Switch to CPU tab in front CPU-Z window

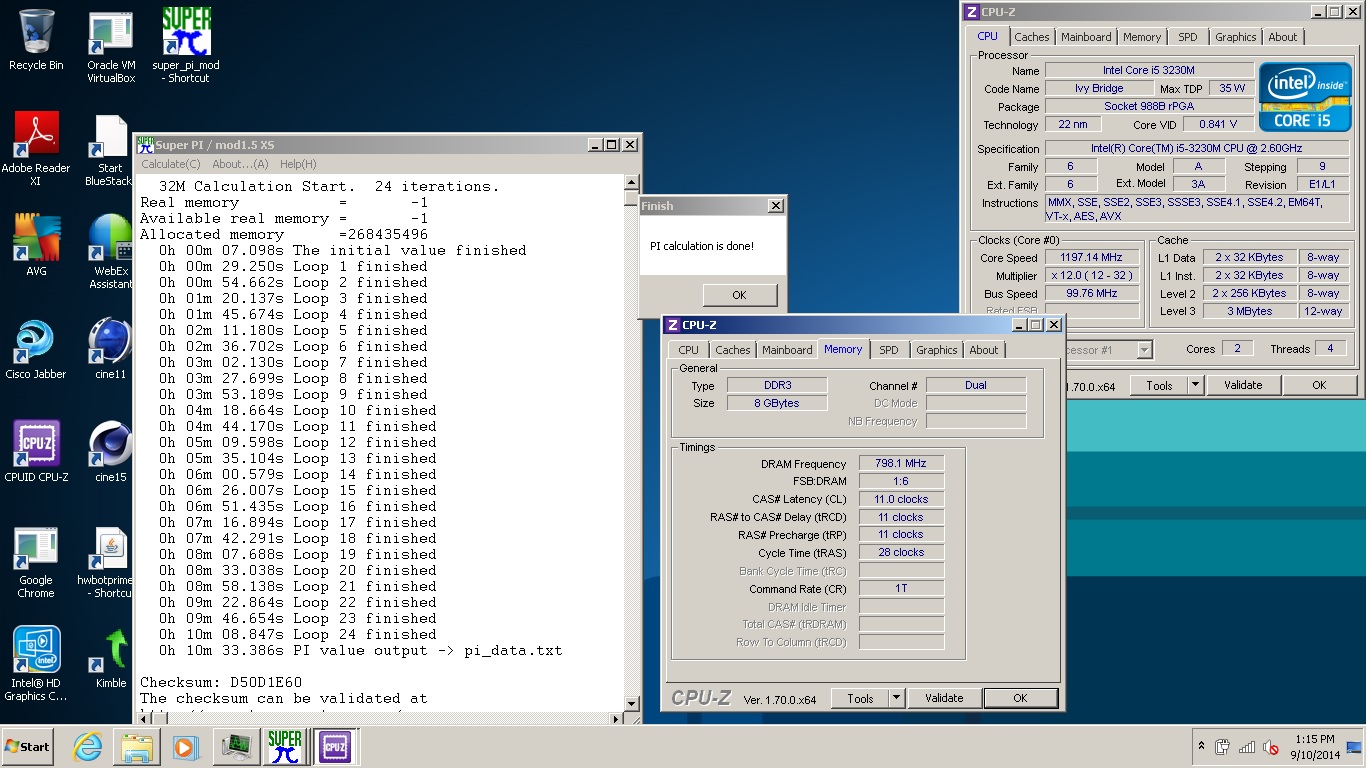[689, 350]
